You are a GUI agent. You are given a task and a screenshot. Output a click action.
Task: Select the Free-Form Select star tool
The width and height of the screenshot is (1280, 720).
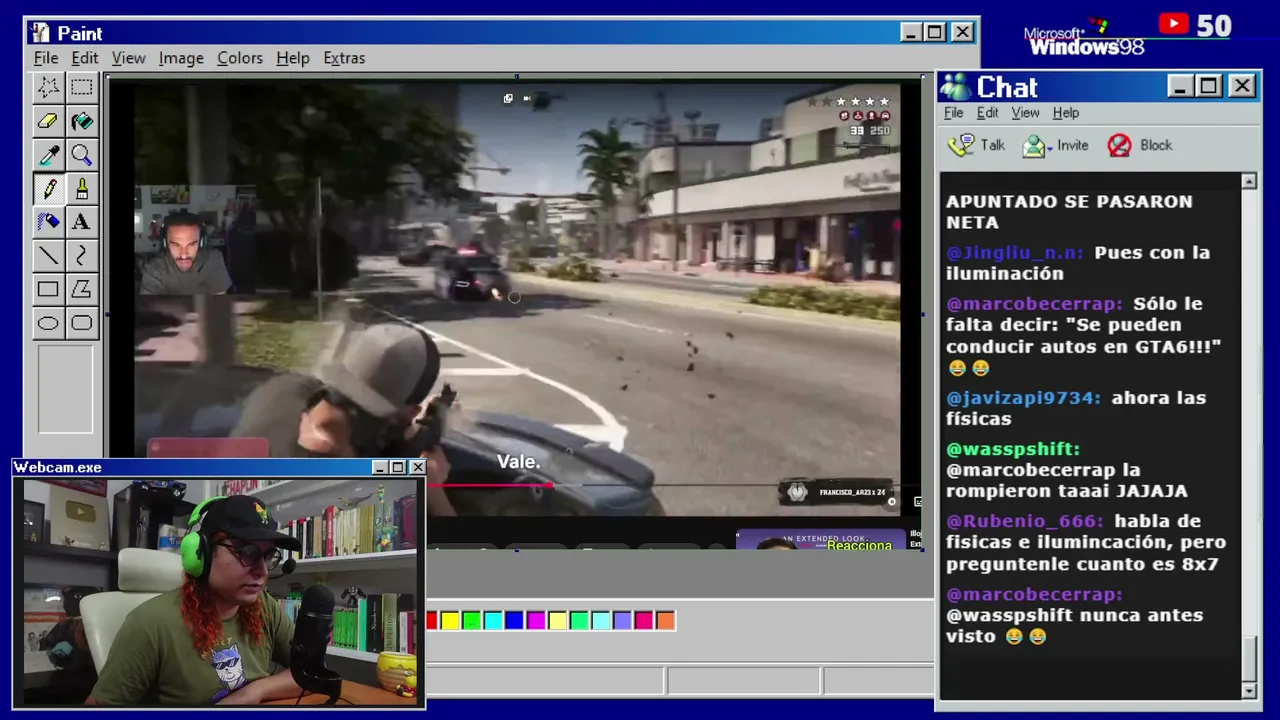pos(48,88)
